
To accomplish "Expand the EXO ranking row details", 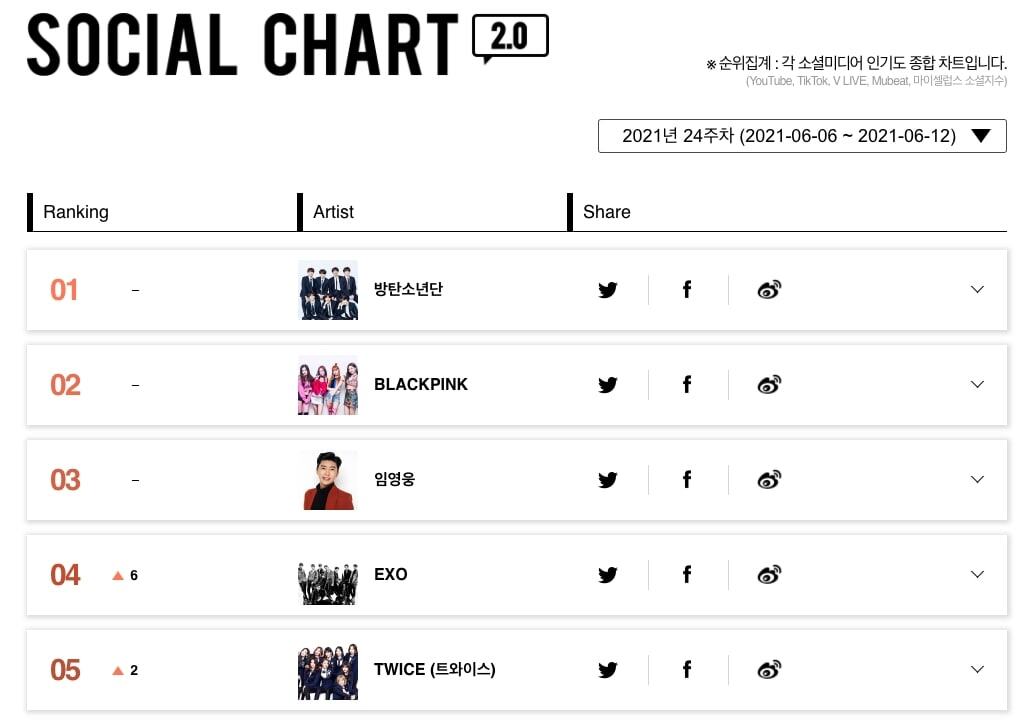I will point(977,575).
